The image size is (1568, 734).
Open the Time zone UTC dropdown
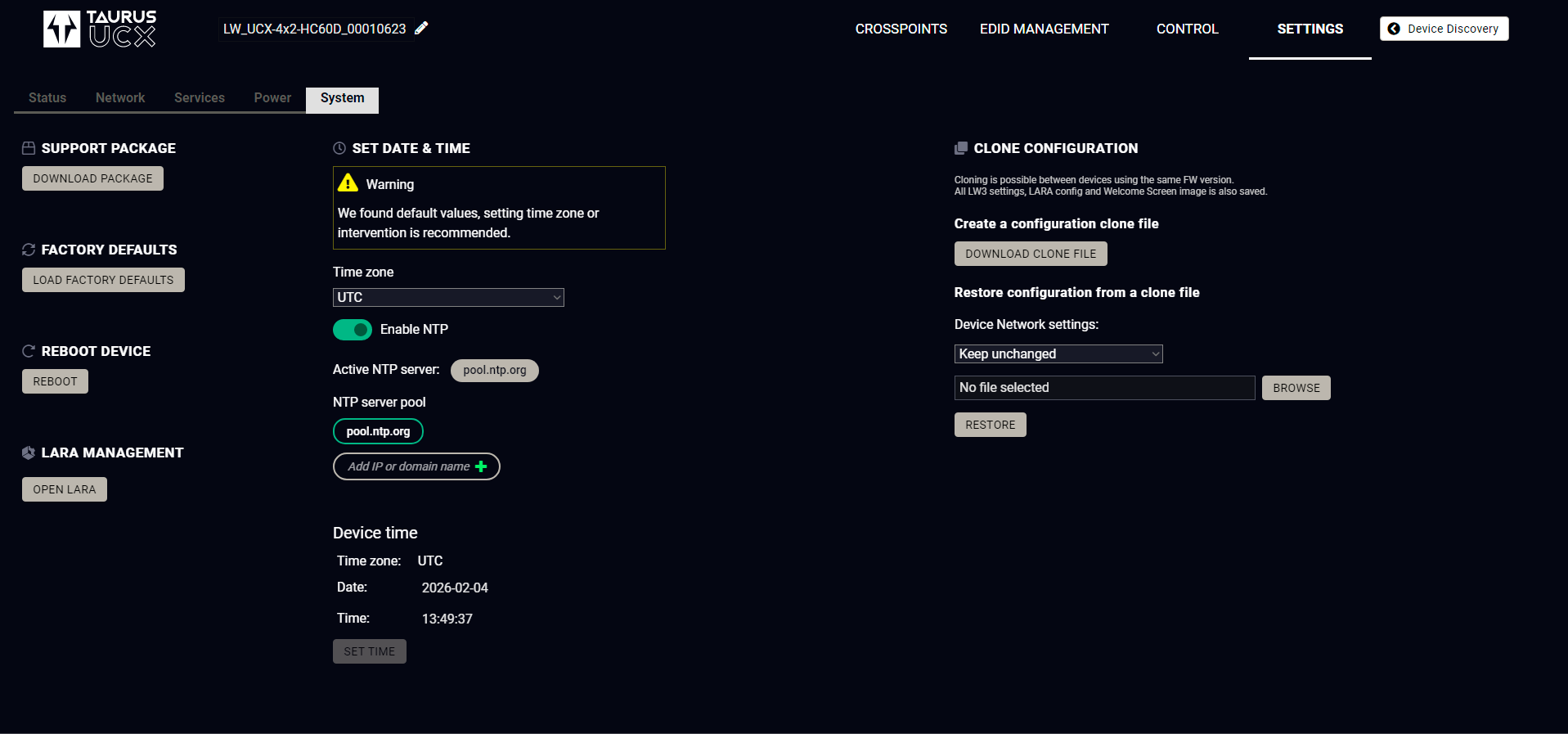448,297
